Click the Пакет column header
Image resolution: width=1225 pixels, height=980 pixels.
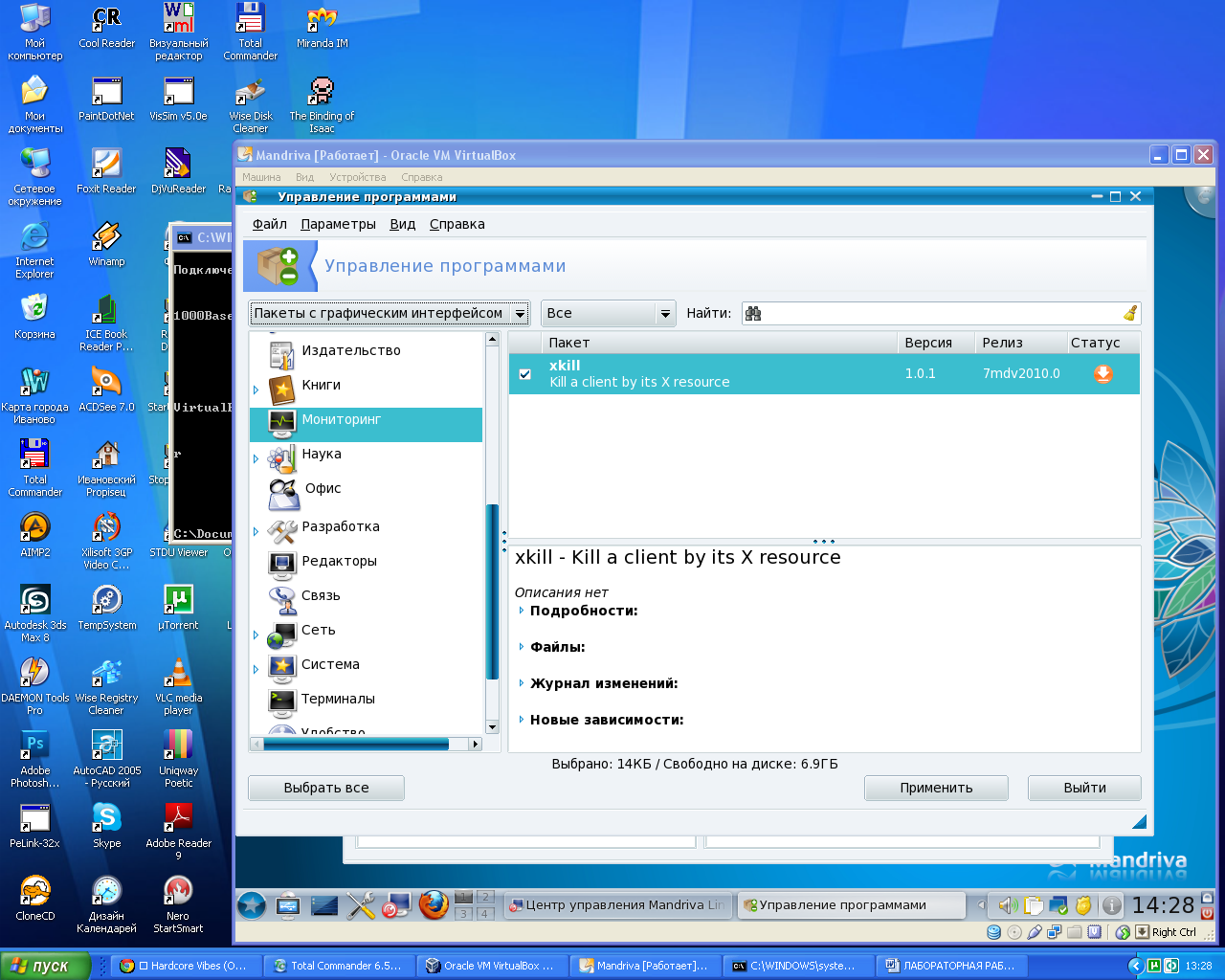[x=719, y=343]
